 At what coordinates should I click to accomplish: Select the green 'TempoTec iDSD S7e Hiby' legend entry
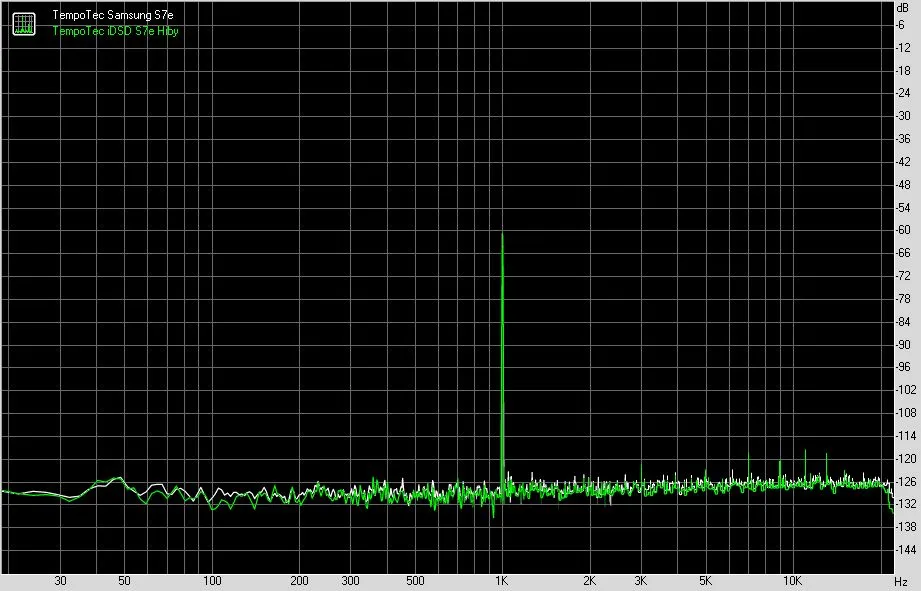115,31
